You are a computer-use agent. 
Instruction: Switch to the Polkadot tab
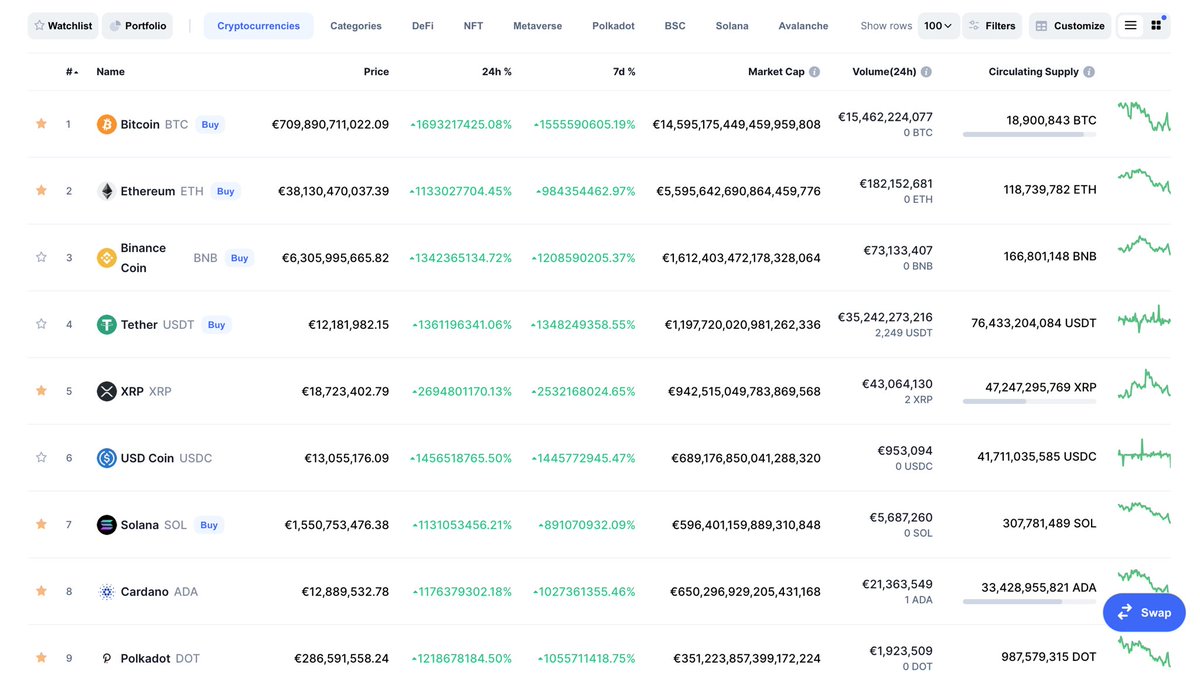613,26
